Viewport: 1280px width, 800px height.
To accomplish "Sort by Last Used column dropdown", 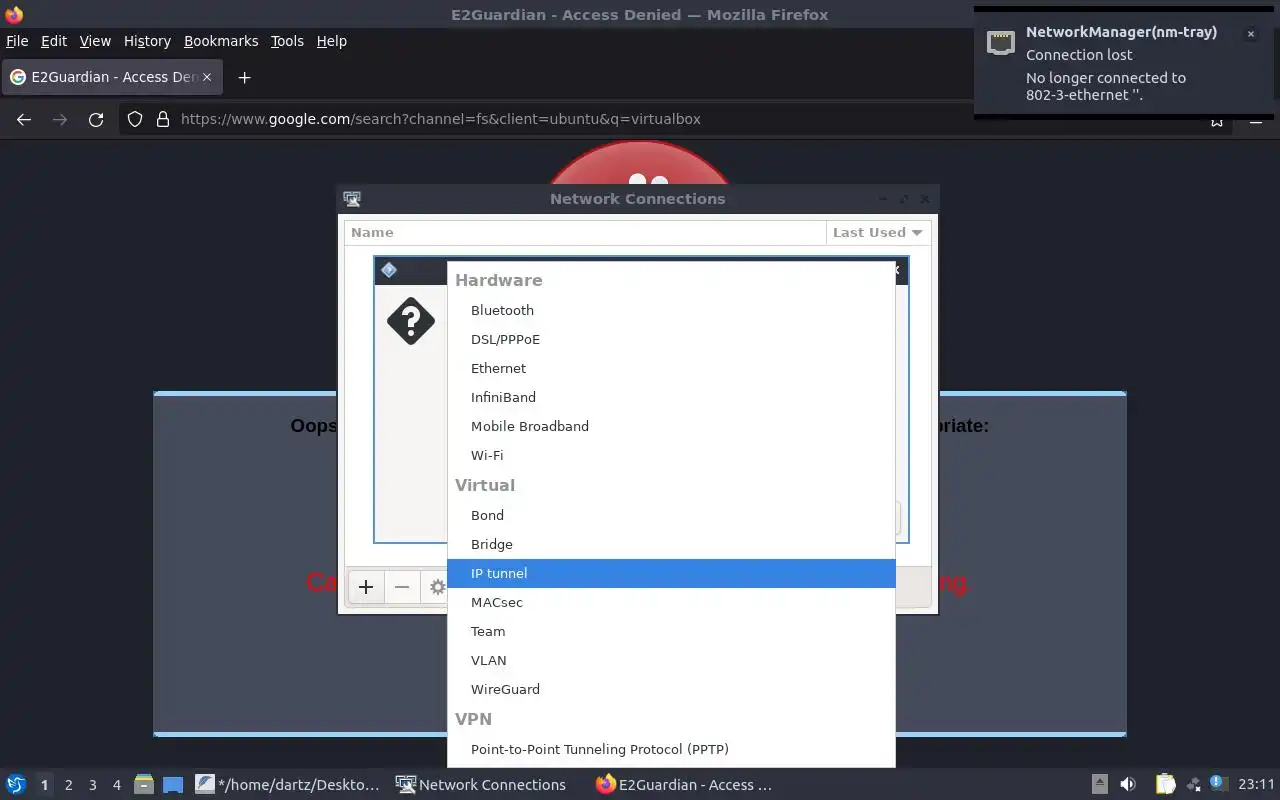I will [x=877, y=232].
